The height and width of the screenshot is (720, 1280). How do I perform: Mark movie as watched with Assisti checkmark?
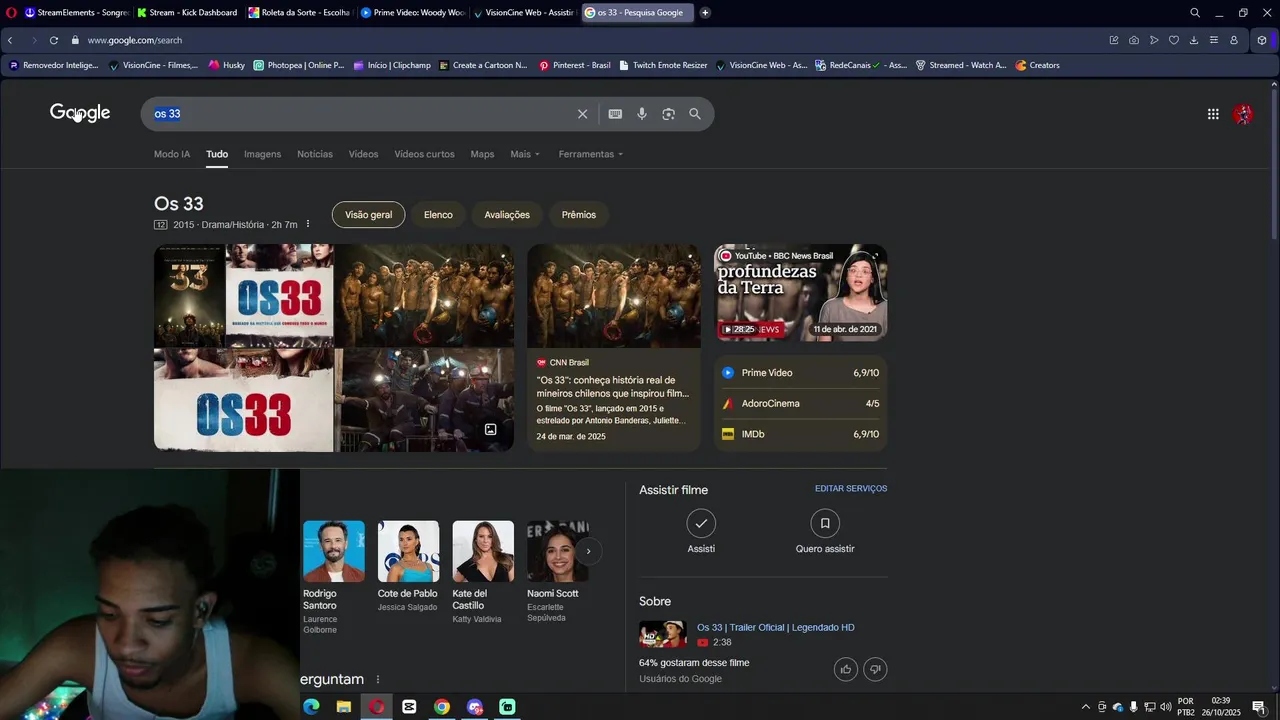[701, 523]
